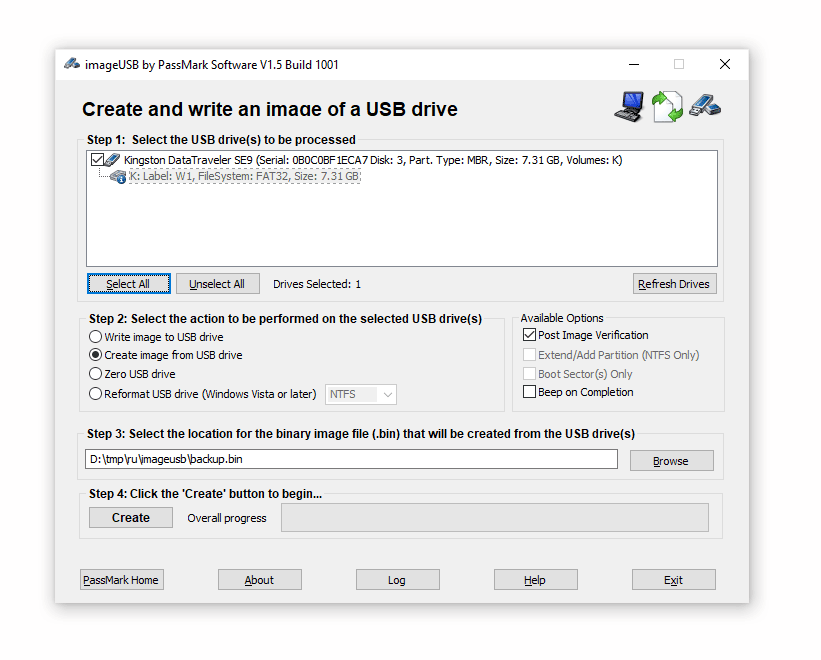821x660 pixels.
Task: Browse for the image file location
Action: point(671,461)
